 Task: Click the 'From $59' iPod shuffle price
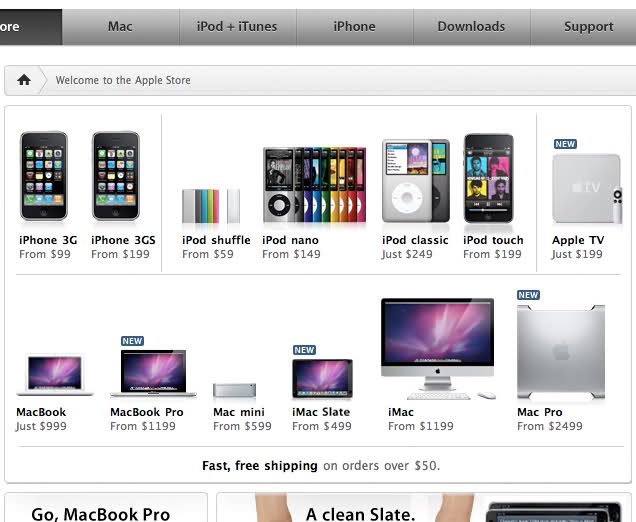208,254
